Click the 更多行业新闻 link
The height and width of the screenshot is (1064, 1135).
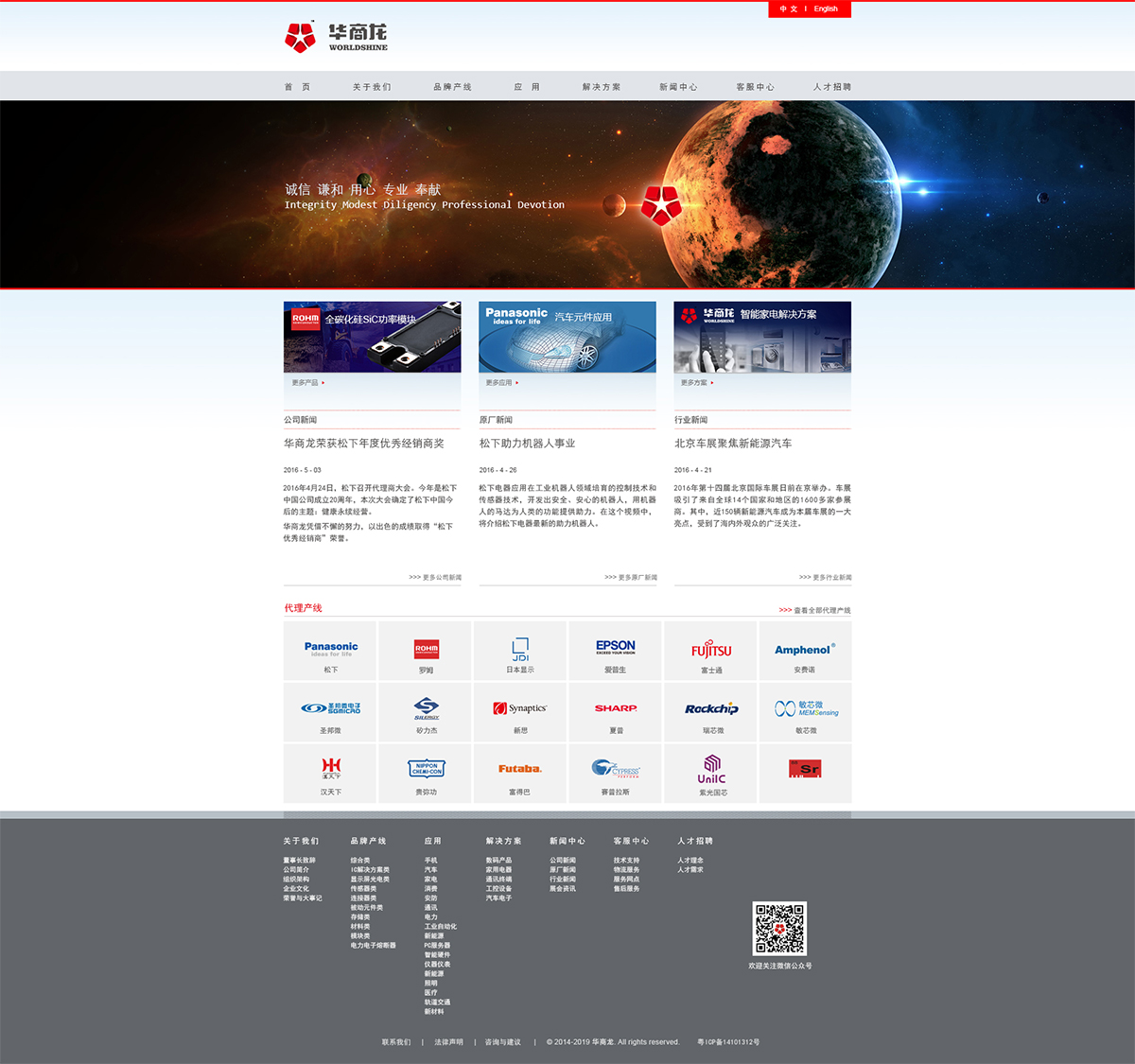click(826, 577)
